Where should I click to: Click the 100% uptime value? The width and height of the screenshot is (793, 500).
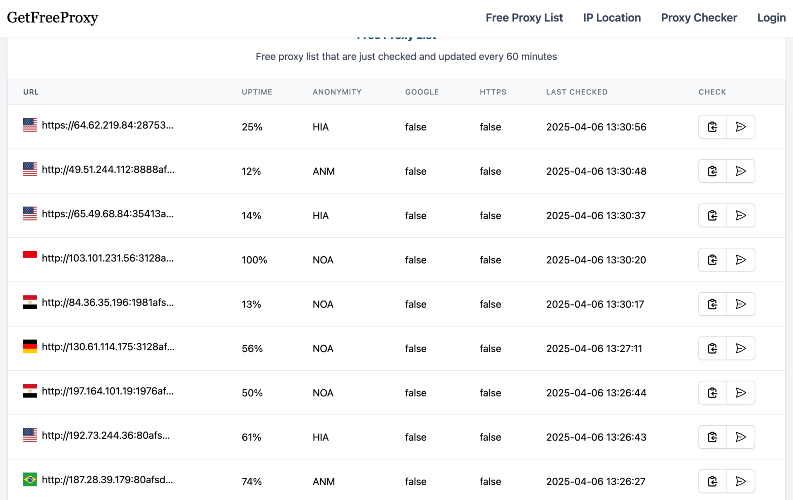coord(254,260)
